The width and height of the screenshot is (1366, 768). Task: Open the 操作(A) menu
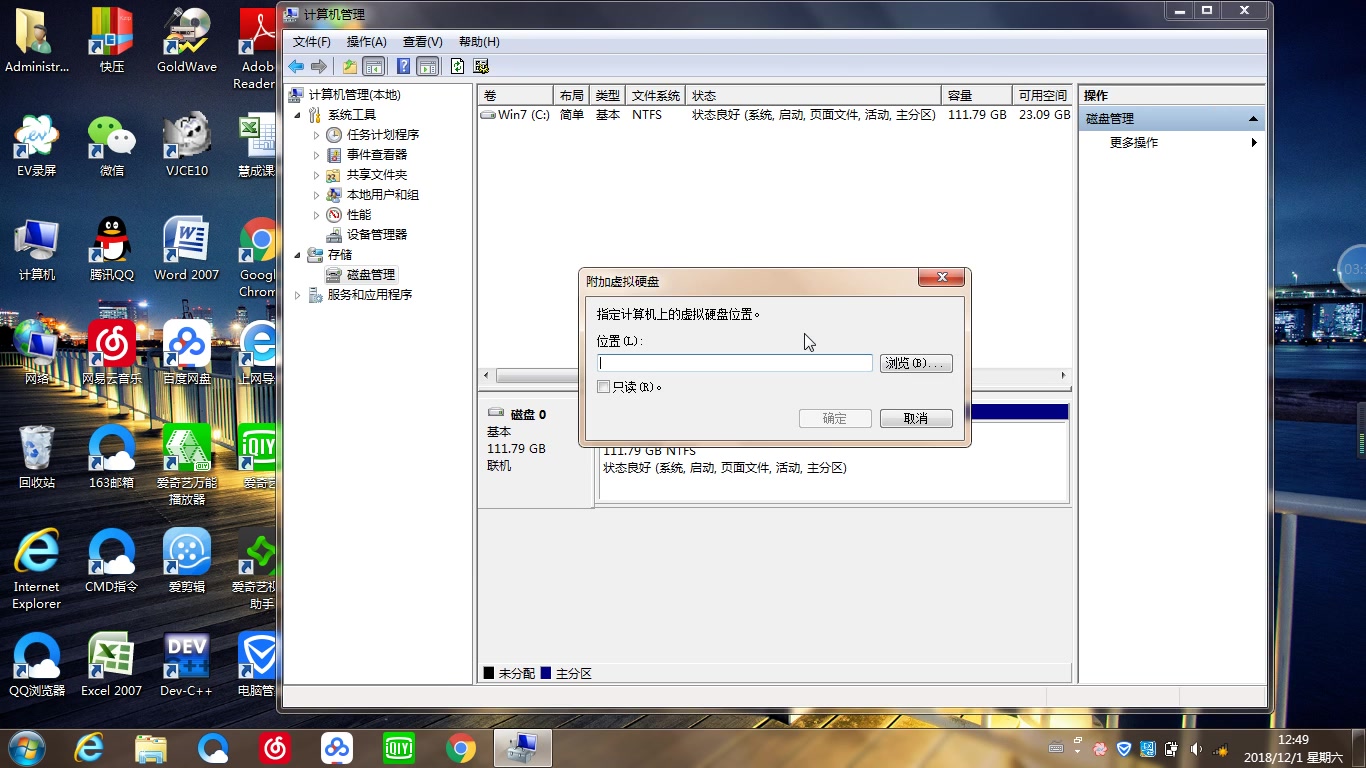click(x=366, y=41)
